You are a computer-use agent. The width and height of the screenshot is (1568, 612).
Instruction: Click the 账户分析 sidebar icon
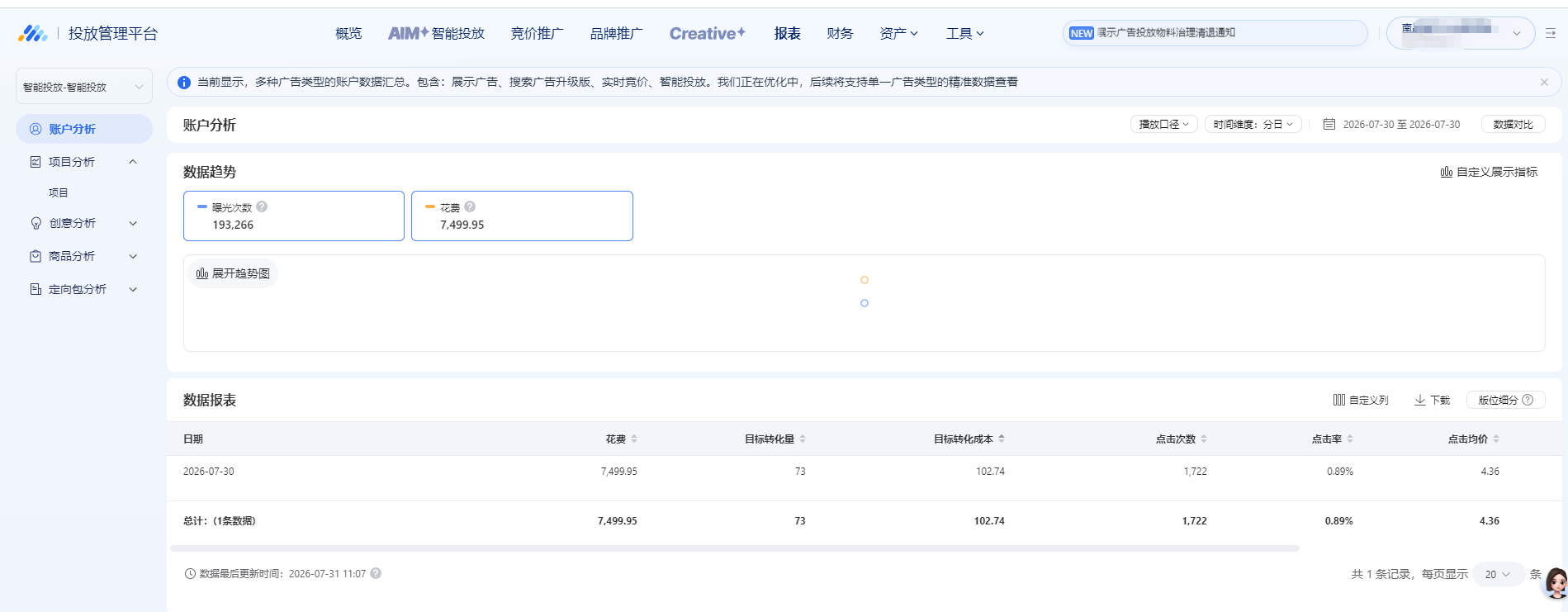pos(36,129)
